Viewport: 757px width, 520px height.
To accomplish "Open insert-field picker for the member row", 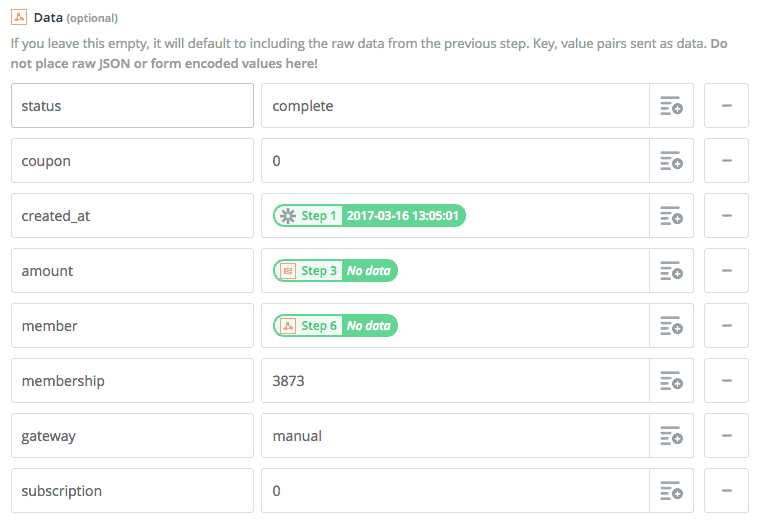I will coord(671,326).
